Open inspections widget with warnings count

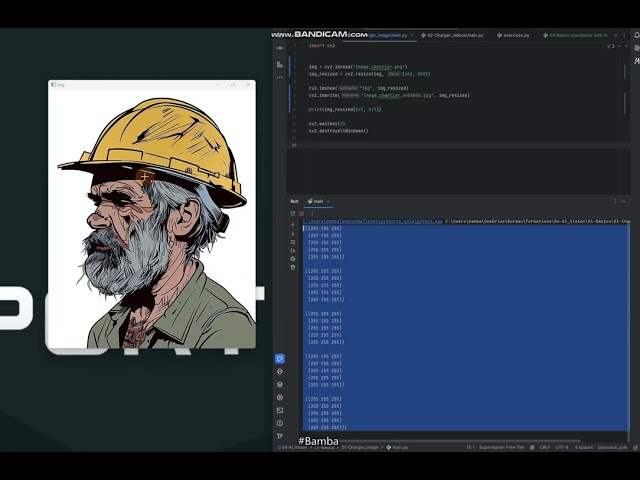point(611,46)
